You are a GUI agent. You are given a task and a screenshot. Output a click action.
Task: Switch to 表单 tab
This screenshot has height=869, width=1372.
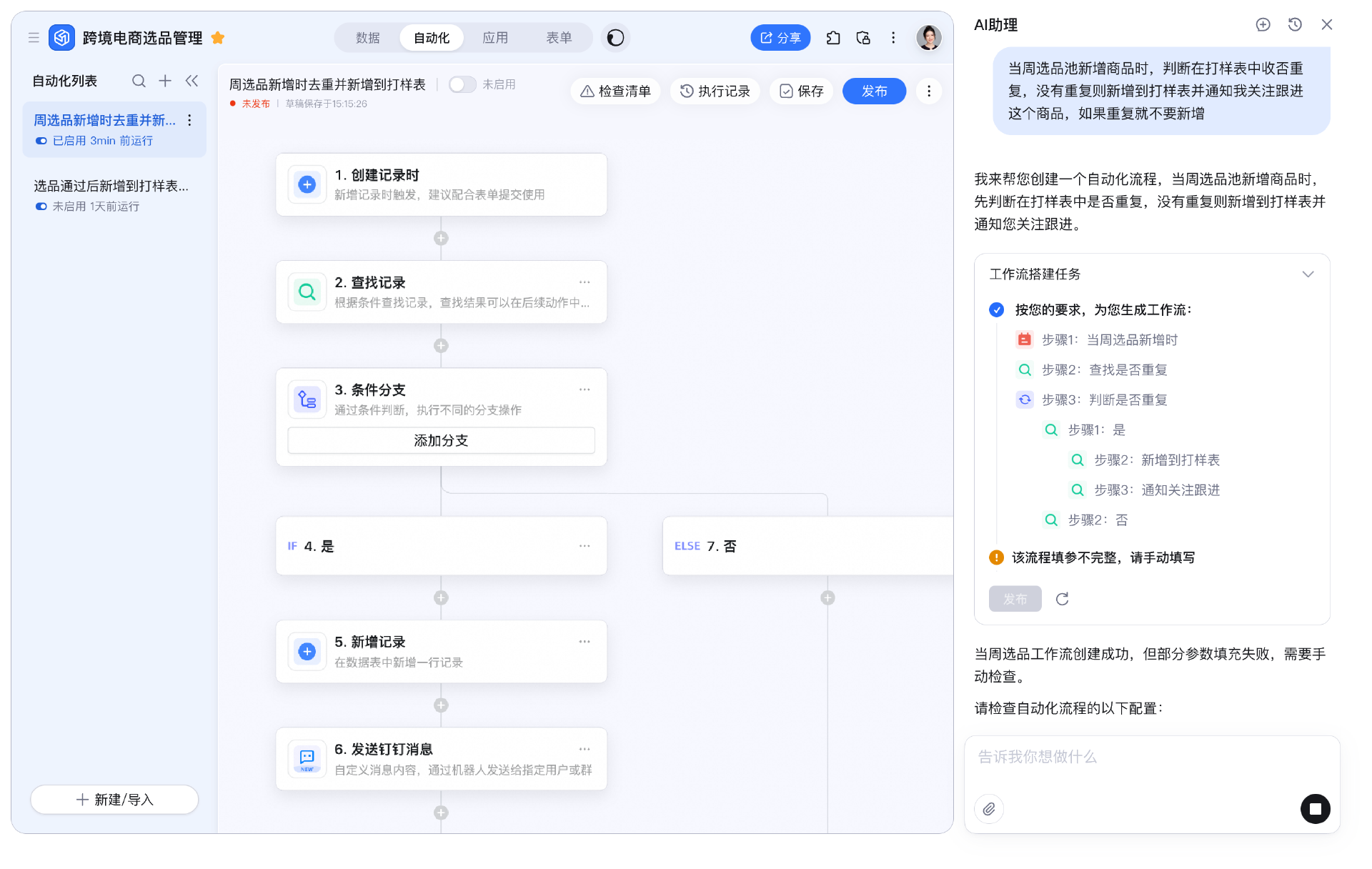559,38
